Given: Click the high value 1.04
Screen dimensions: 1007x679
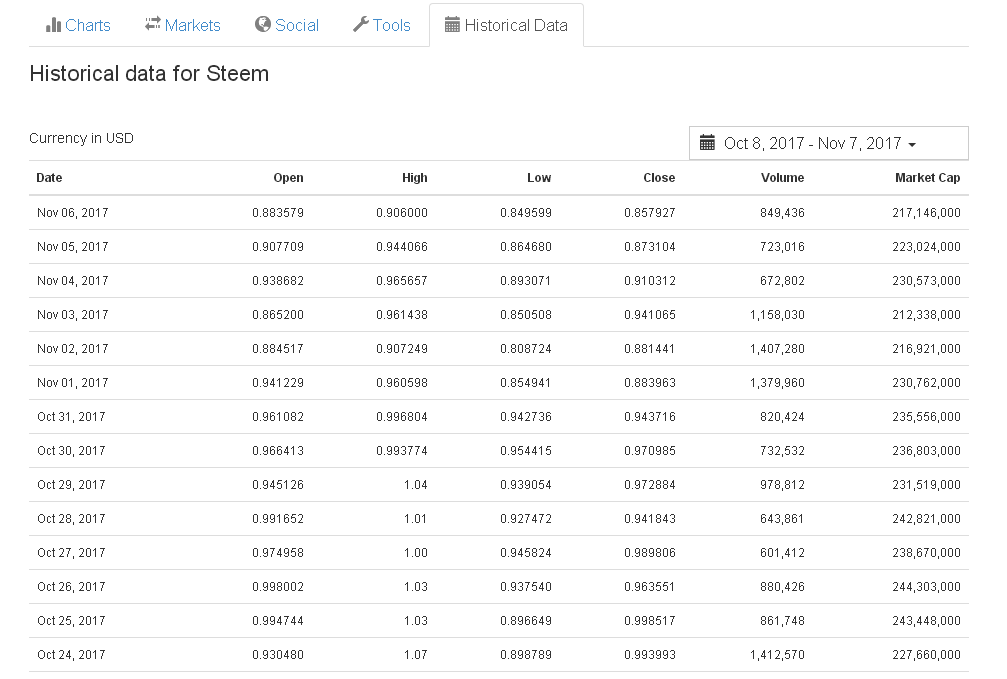Looking at the screenshot, I should coord(416,485).
